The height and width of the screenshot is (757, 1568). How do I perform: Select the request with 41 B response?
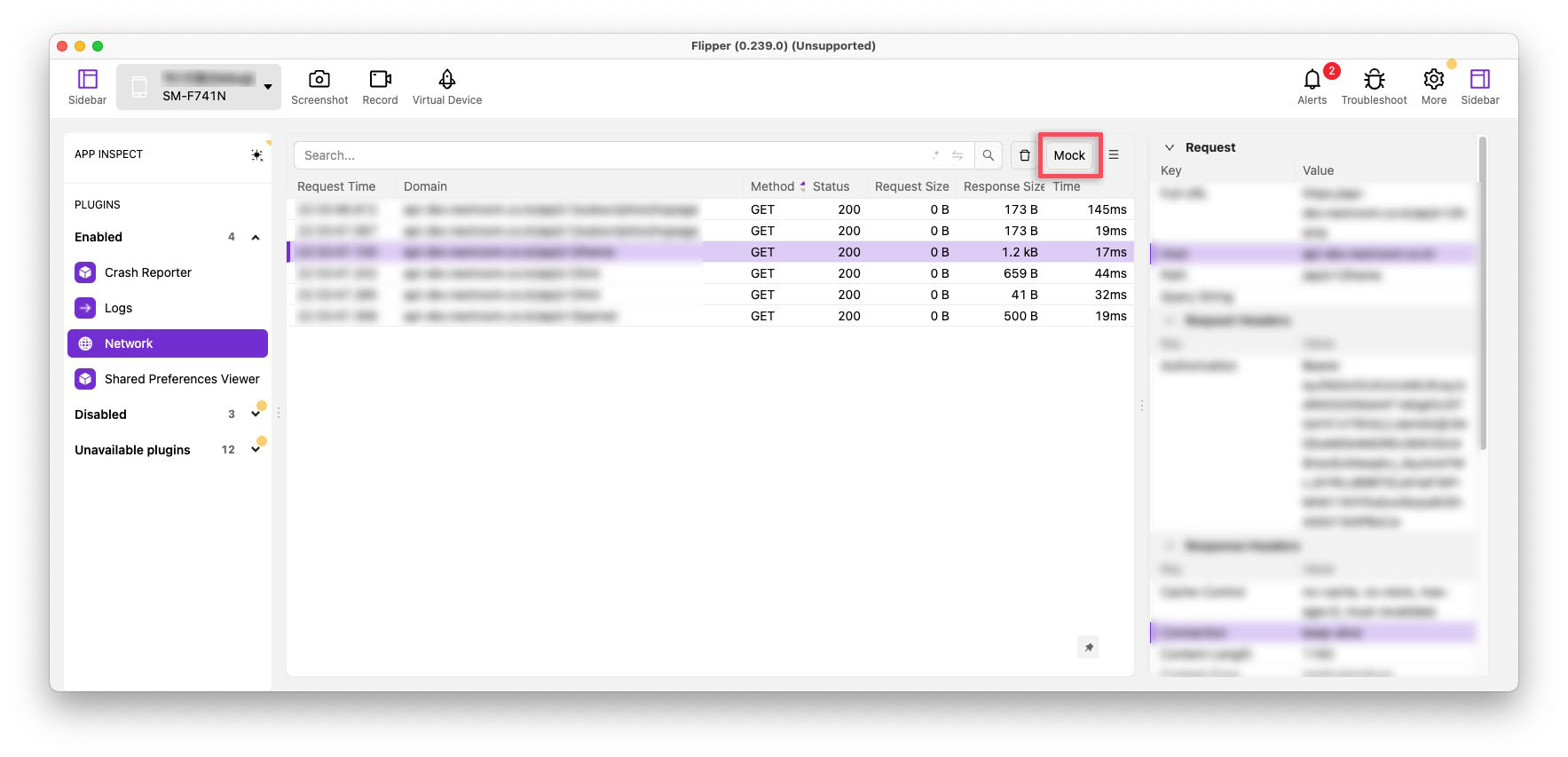710,295
